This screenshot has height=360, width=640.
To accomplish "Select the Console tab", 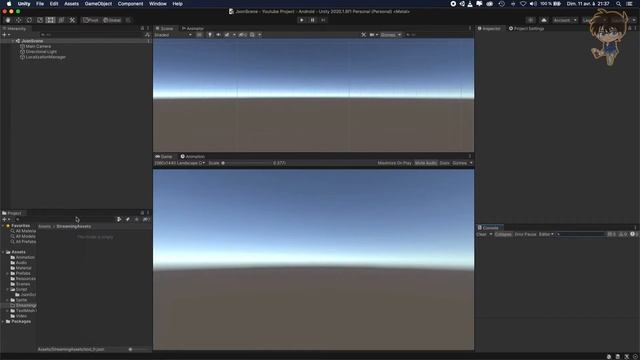I will [x=488, y=228].
